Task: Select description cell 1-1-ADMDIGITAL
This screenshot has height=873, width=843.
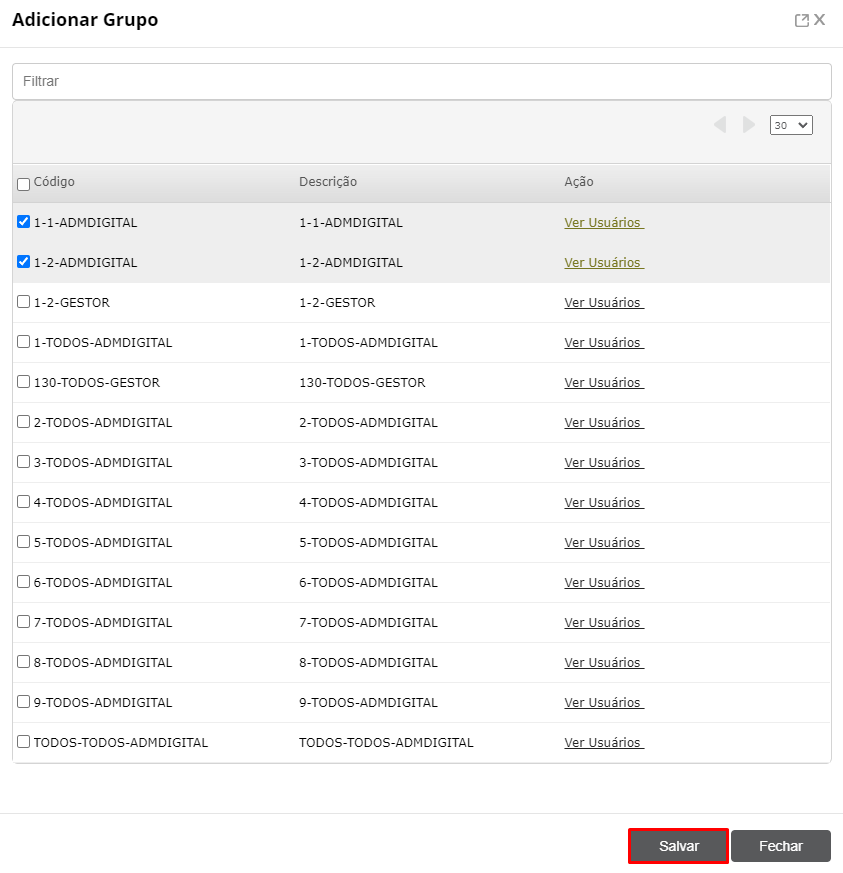Action: 351,223
